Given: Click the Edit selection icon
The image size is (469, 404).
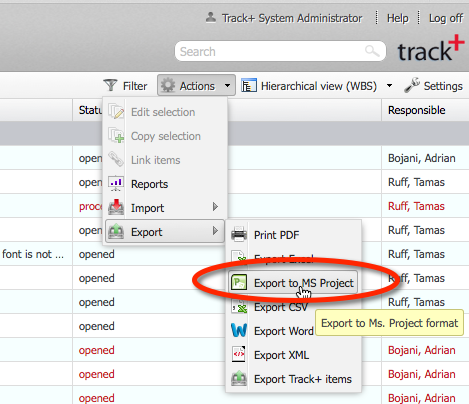Looking at the screenshot, I should coord(116,112).
